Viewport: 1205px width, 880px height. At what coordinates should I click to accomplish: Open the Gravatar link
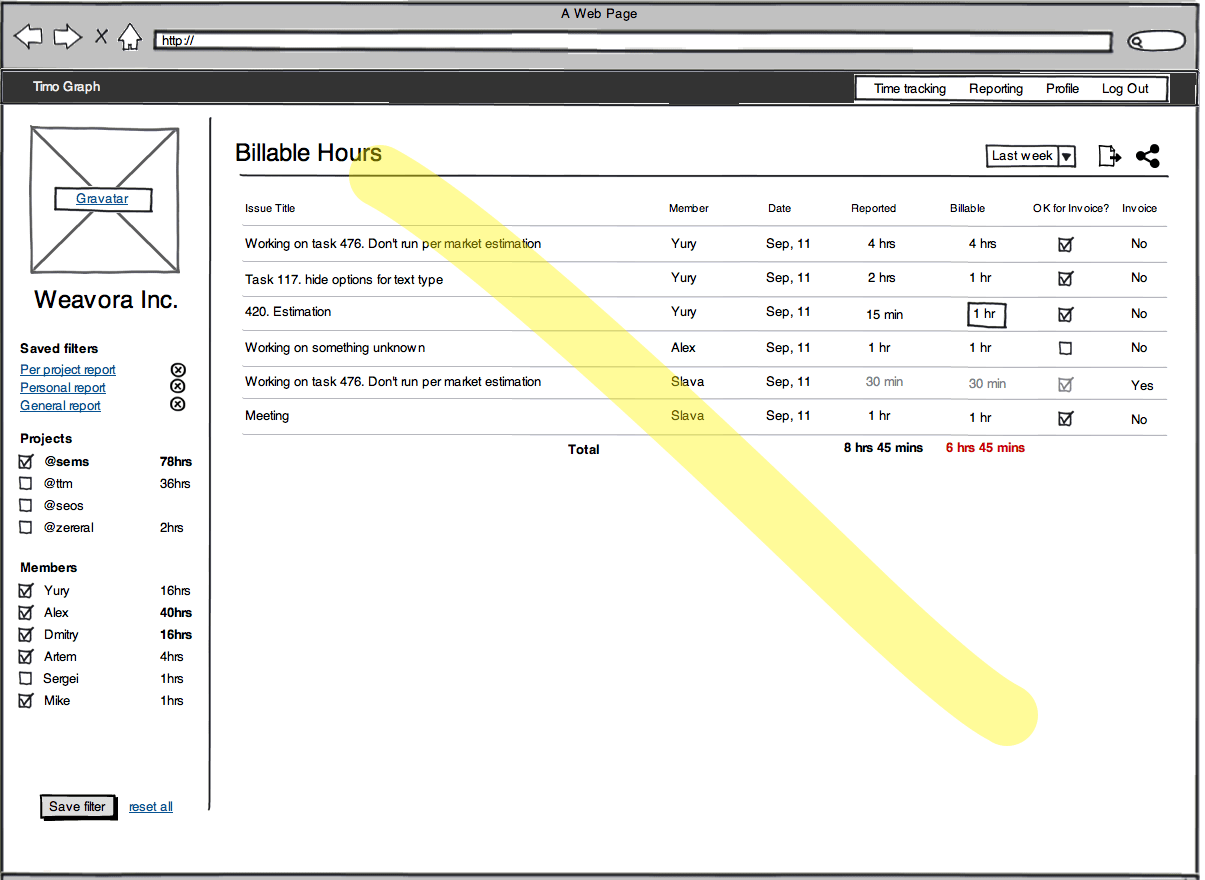pos(102,199)
